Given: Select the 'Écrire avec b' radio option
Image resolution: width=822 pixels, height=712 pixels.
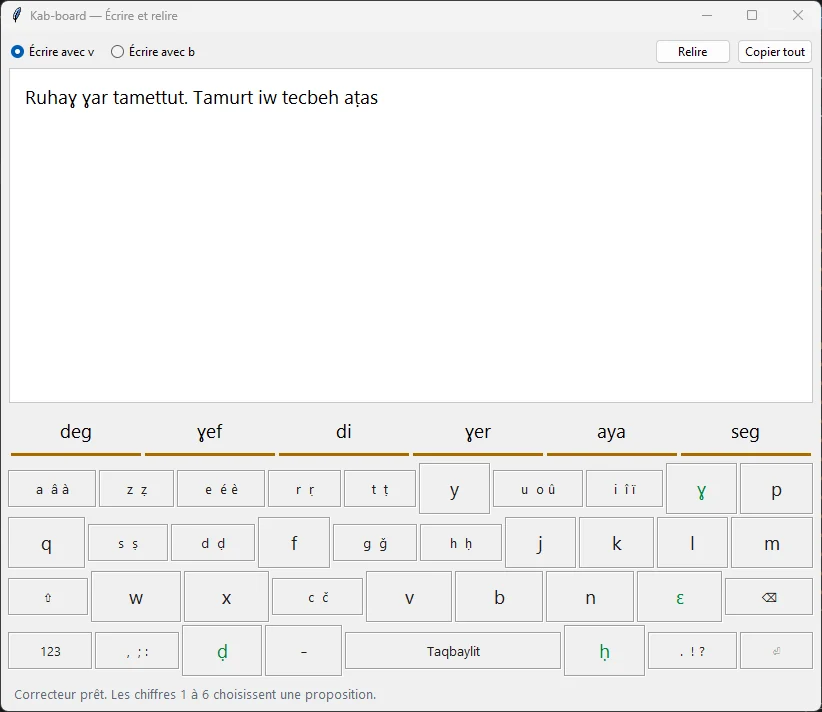Looking at the screenshot, I should tap(153, 52).
